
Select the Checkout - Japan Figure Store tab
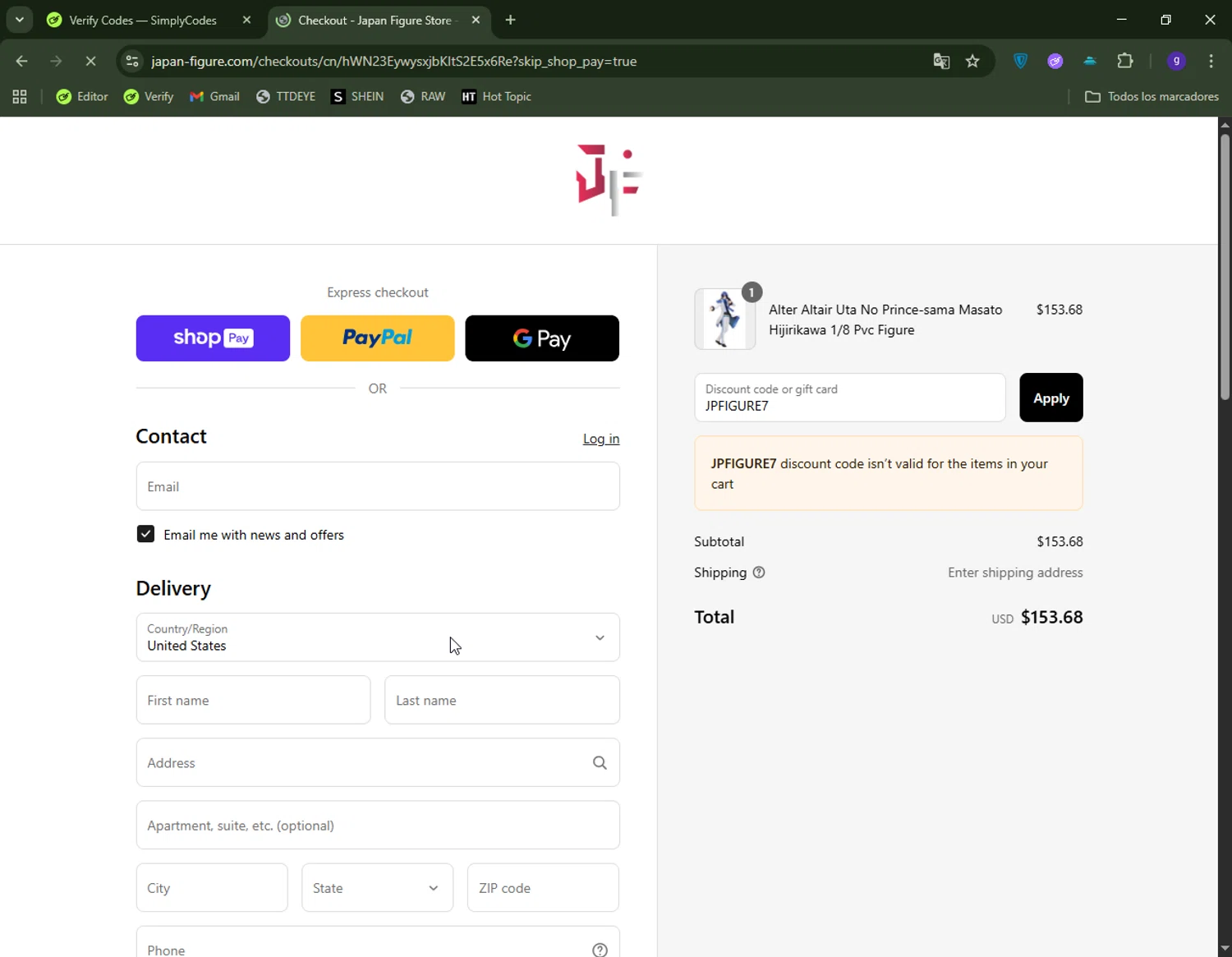pyautogui.click(x=374, y=21)
